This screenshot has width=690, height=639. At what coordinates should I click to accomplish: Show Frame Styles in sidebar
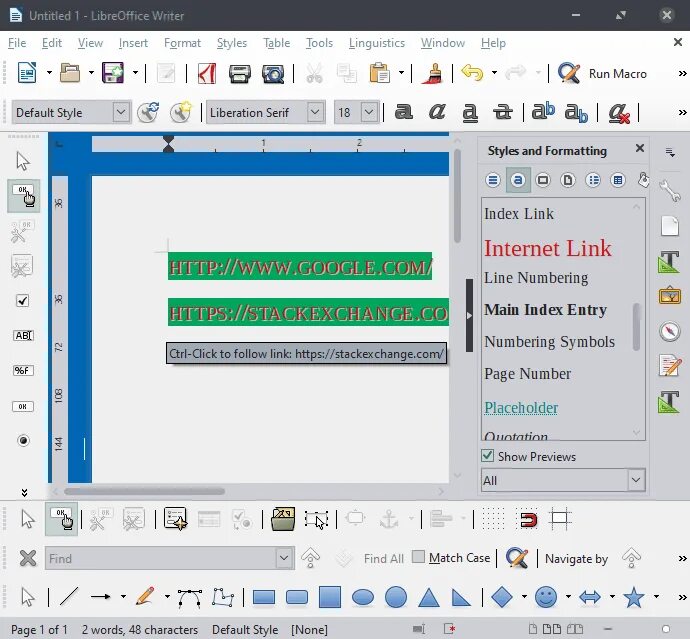543,180
